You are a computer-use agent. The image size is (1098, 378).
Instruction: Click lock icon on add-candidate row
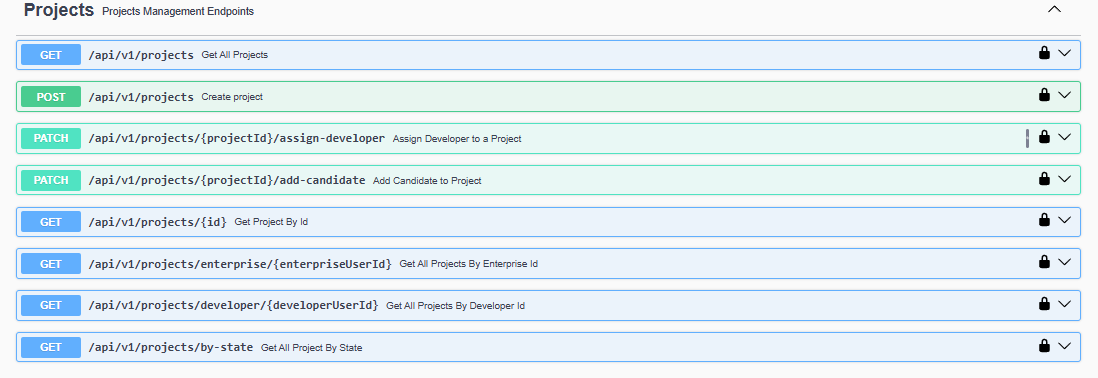pyautogui.click(x=1044, y=179)
